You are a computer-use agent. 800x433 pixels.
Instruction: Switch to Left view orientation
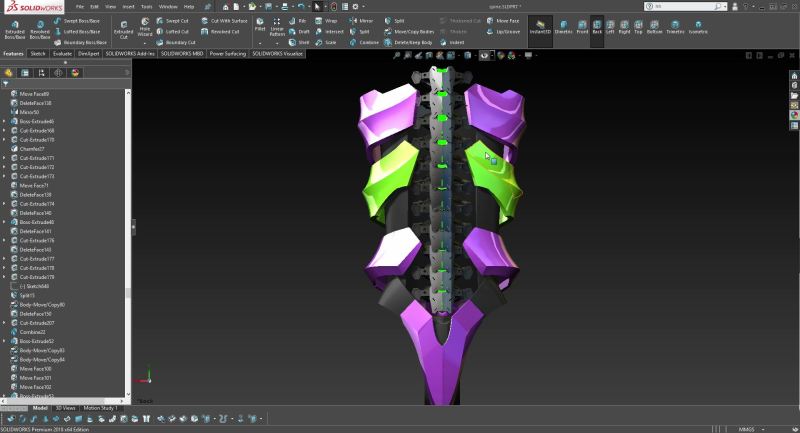(610, 27)
